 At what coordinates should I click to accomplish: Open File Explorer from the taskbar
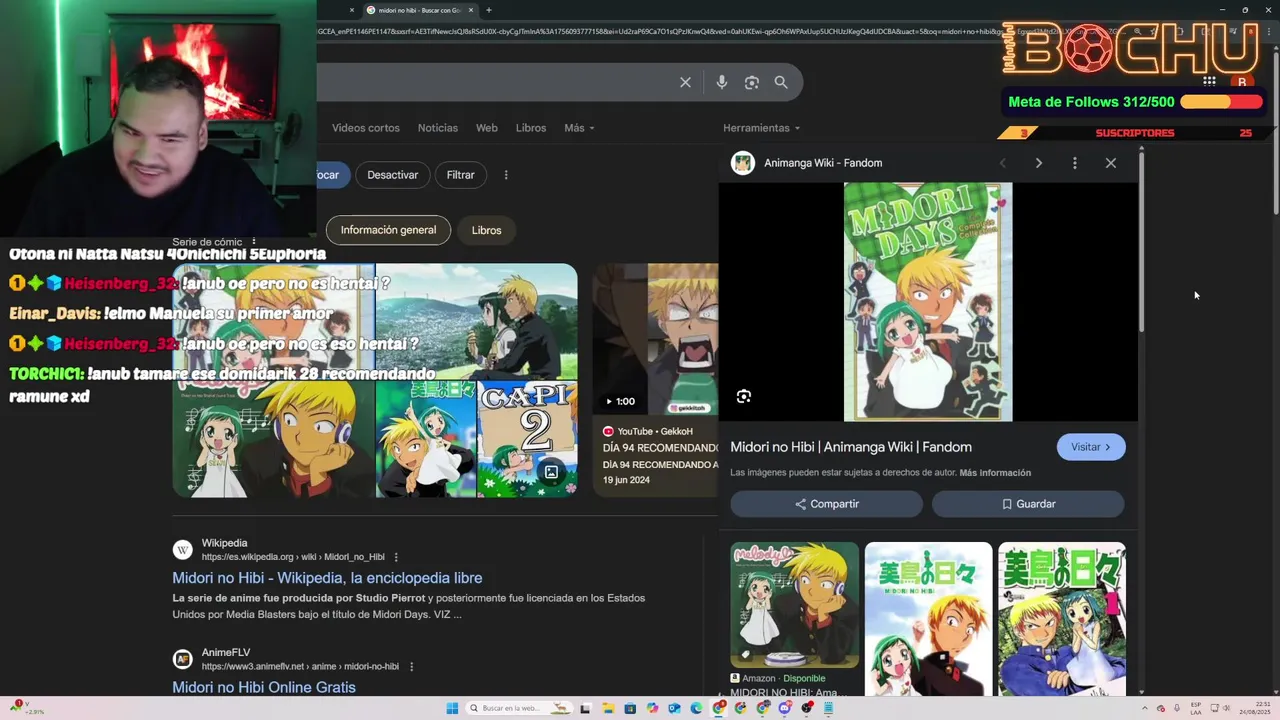coord(607,708)
